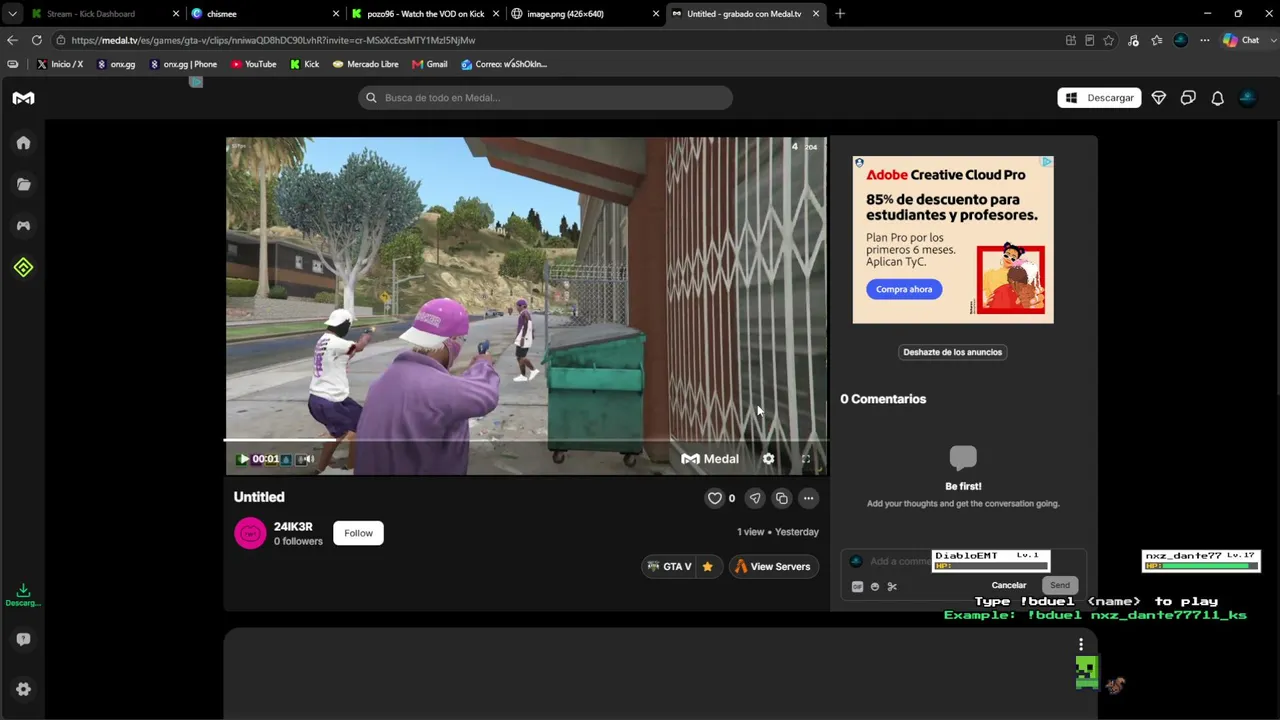This screenshot has width=1280, height=720.
Task: Select the green diamond icon in sidebar
Action: [x=23, y=267]
